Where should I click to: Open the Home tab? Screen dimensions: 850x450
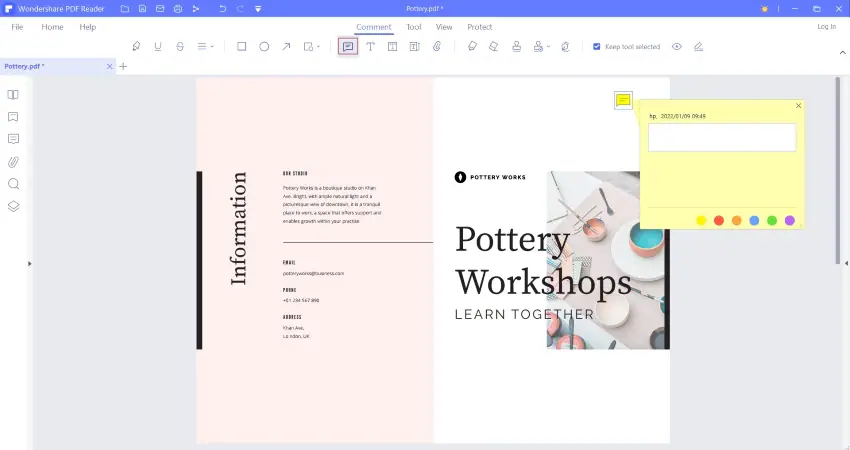52,27
